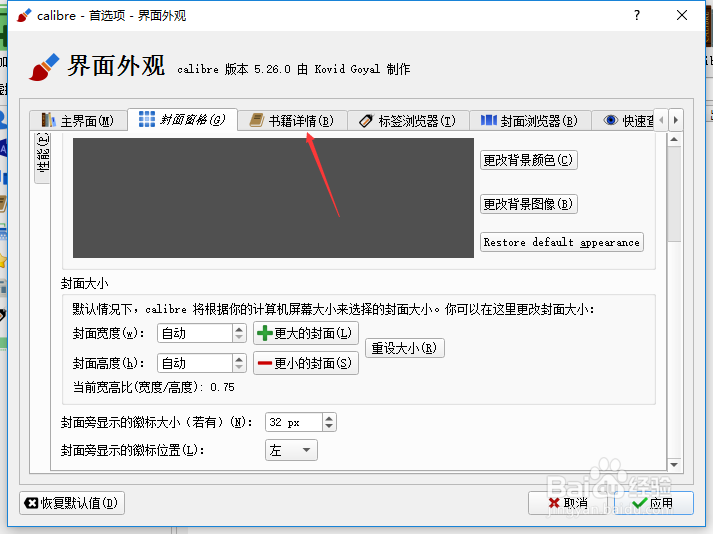Open the 书籍详情(B) tab
This screenshot has height=534, width=713.
(x=292, y=121)
